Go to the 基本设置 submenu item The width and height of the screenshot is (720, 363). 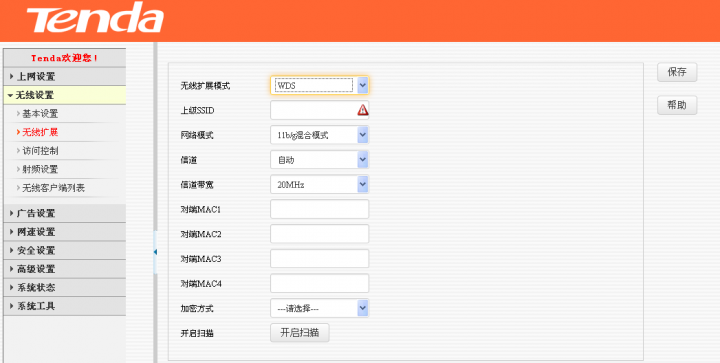pos(40,114)
